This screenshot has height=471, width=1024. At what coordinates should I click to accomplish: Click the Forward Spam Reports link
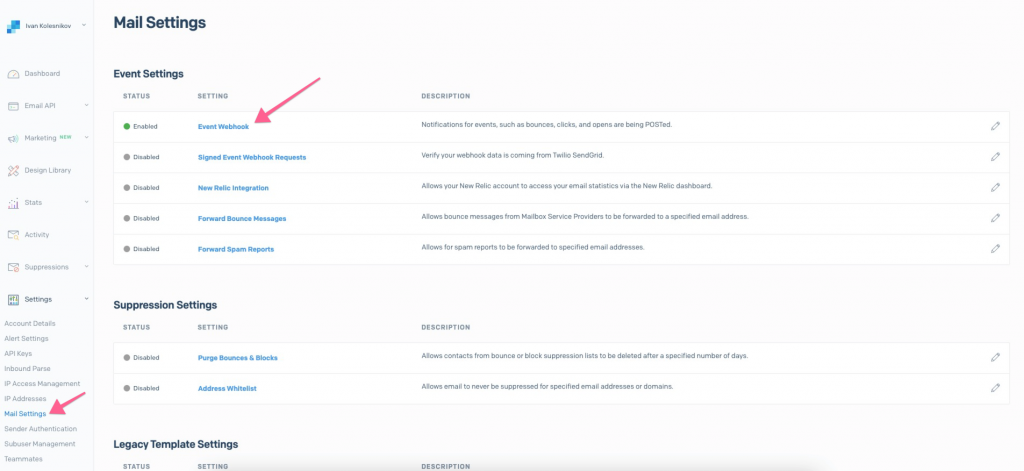pos(235,249)
